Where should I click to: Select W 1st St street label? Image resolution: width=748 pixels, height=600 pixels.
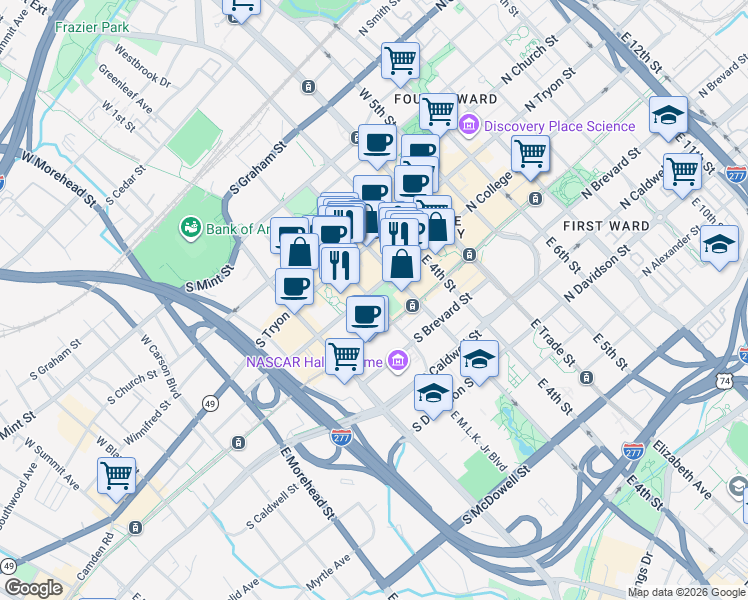[119, 116]
